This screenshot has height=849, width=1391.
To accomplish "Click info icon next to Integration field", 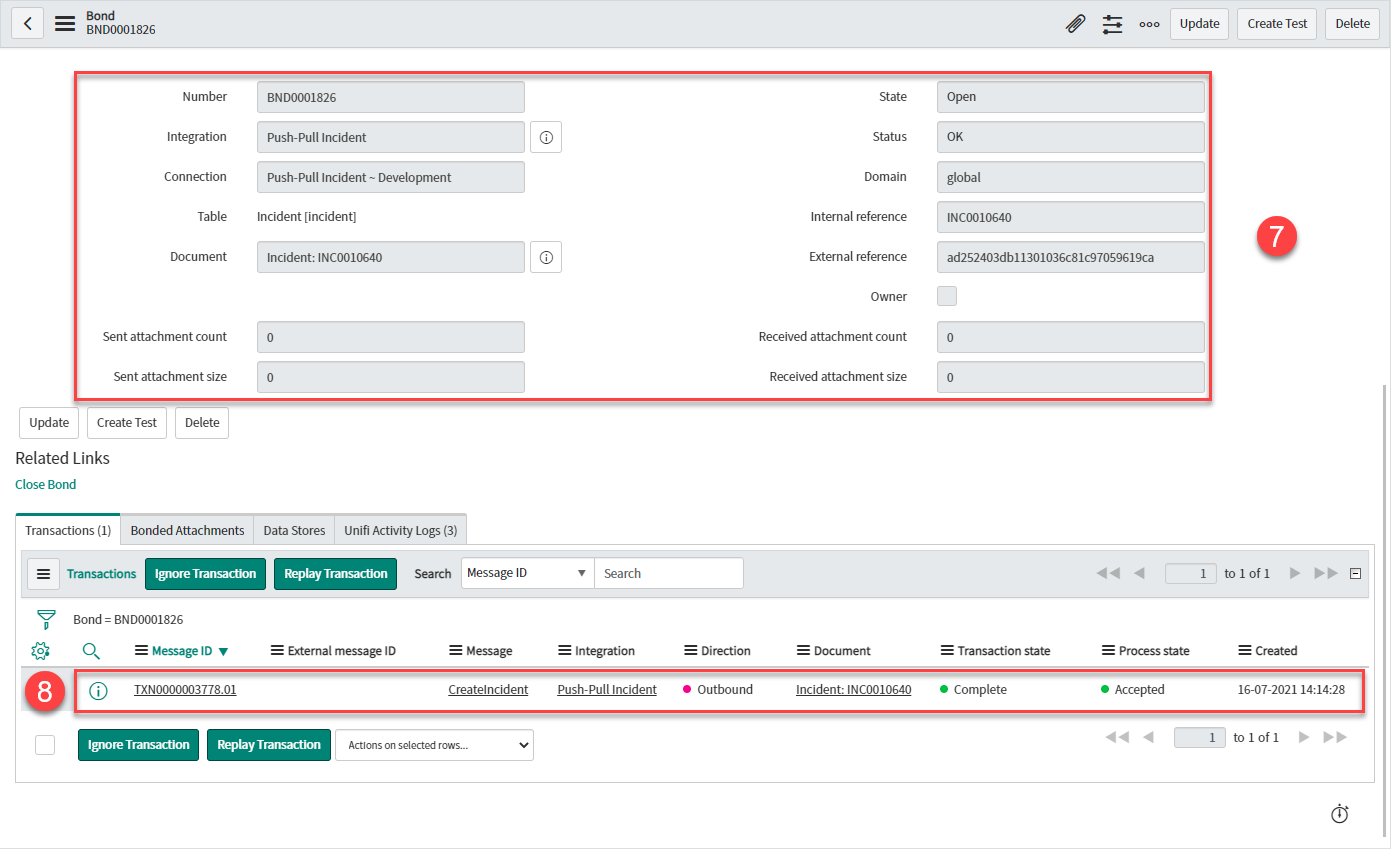I will click(x=546, y=137).
